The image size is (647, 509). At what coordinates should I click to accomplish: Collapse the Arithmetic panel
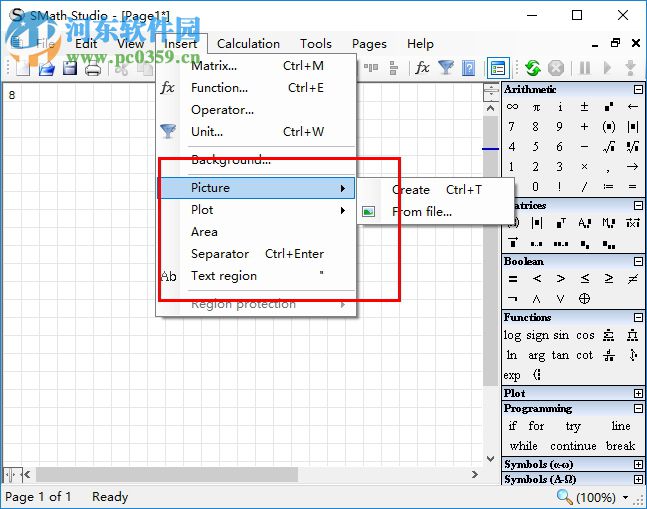(638, 90)
